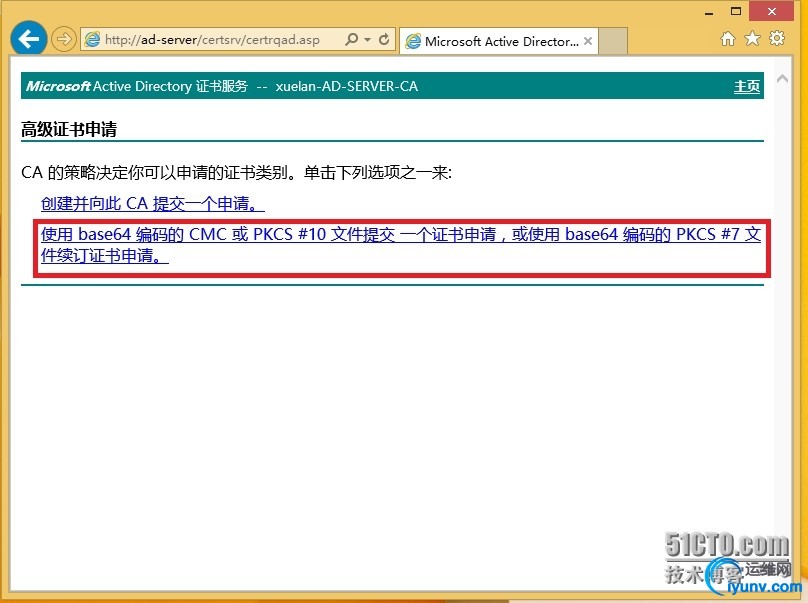This screenshot has height=603, width=808.
Task: Open the Home icon in toolbar
Action: tap(728, 38)
